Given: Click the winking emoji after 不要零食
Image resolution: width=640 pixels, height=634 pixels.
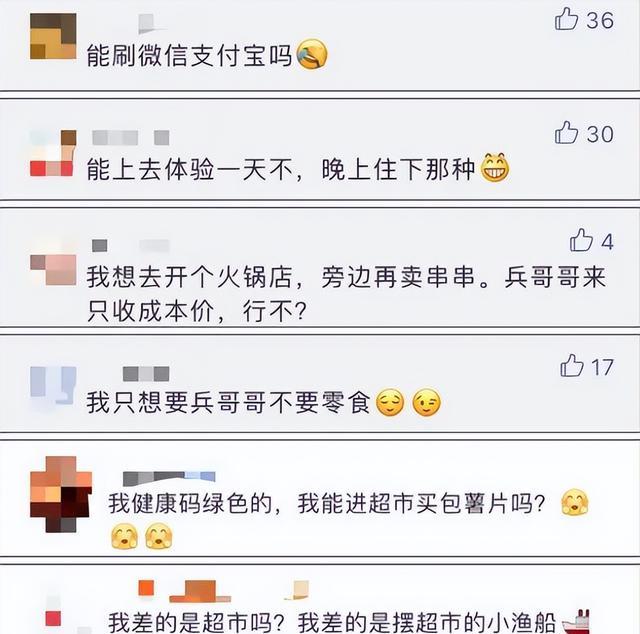Looking at the screenshot, I should click(427, 403).
